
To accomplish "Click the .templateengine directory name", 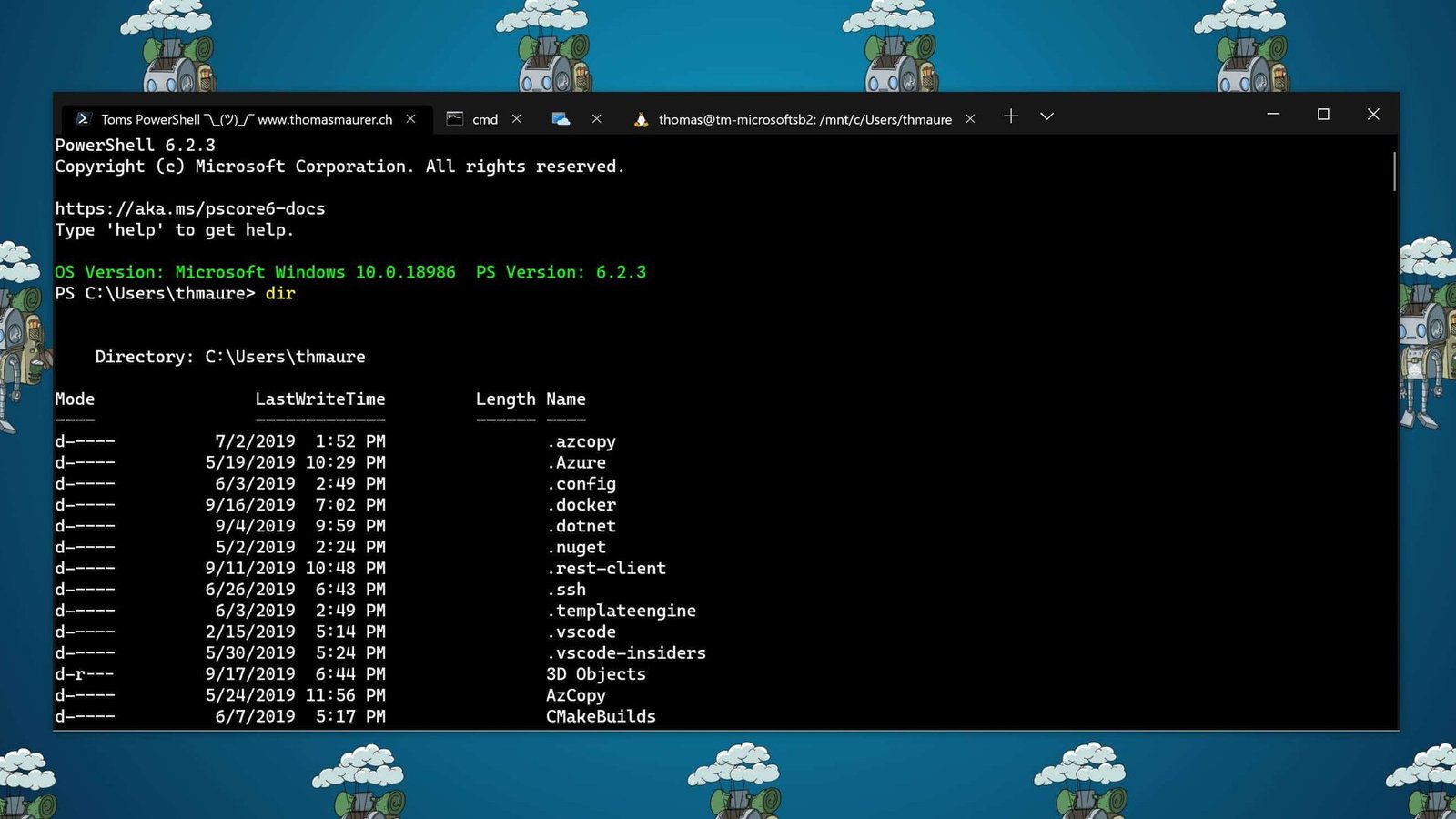I will 621,611.
